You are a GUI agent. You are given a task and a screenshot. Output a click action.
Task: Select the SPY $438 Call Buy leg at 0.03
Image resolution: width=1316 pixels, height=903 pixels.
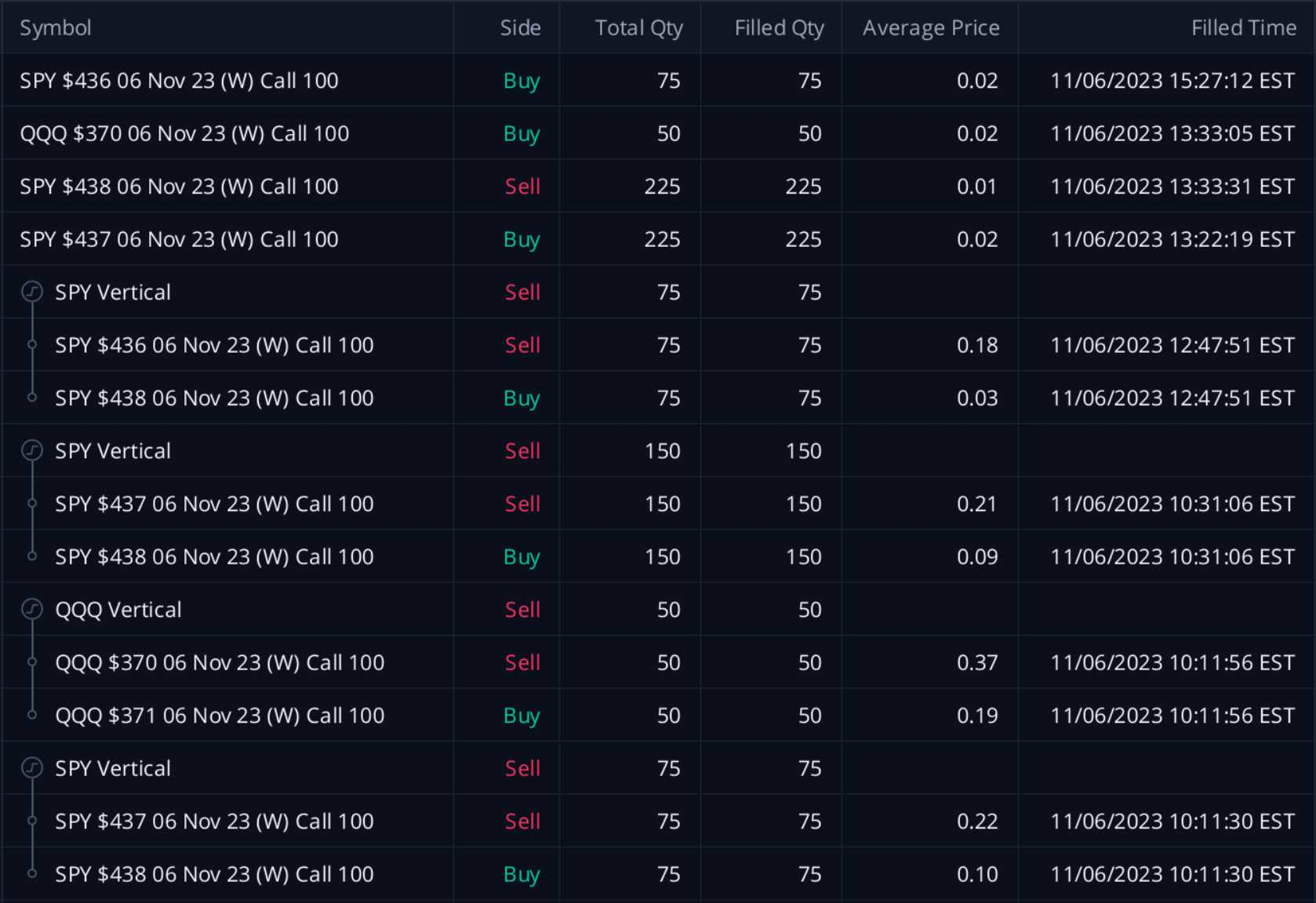click(658, 398)
